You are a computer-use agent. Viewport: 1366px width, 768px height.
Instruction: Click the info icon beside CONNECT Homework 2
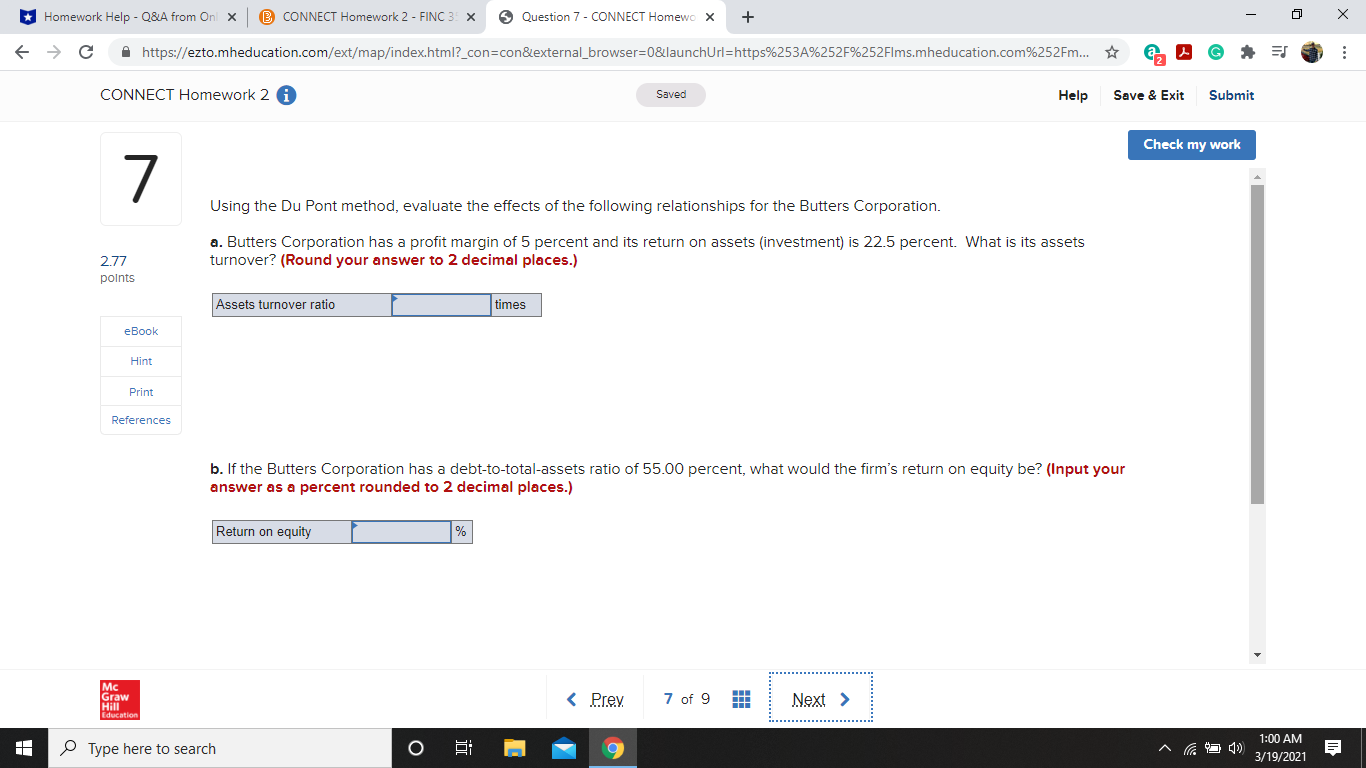[x=285, y=95]
